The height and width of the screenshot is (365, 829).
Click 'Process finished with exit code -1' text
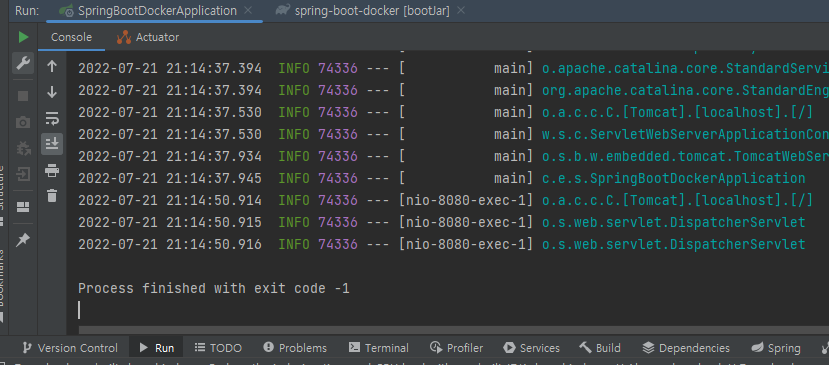tap(214, 289)
